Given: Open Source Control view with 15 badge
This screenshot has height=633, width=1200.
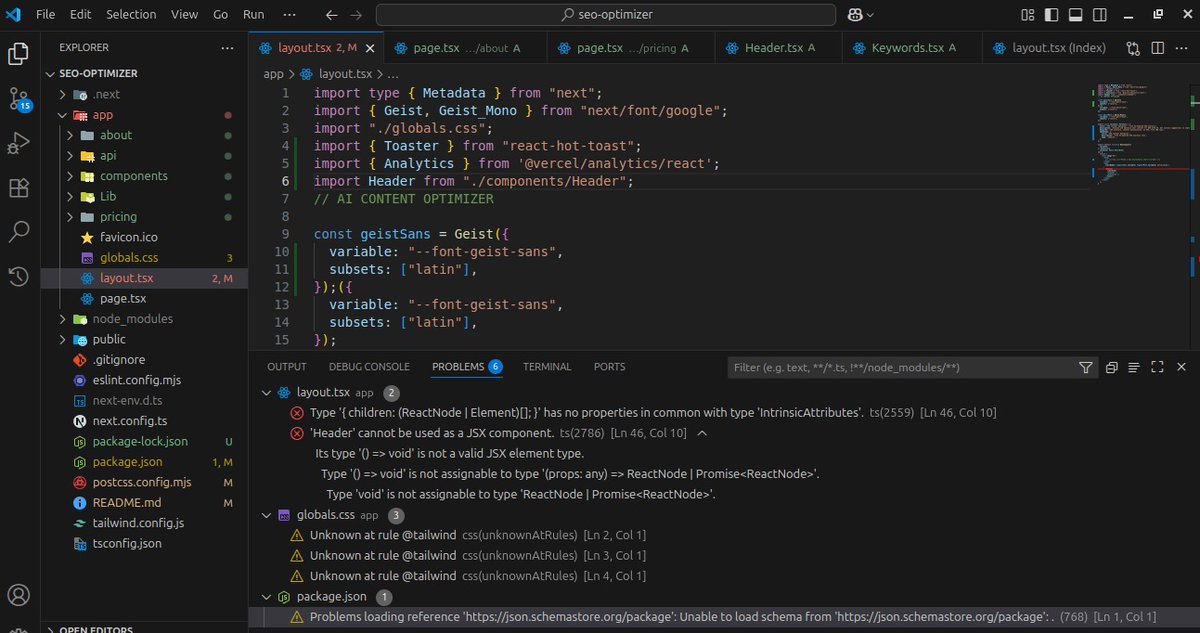Looking at the screenshot, I should click(x=18, y=98).
